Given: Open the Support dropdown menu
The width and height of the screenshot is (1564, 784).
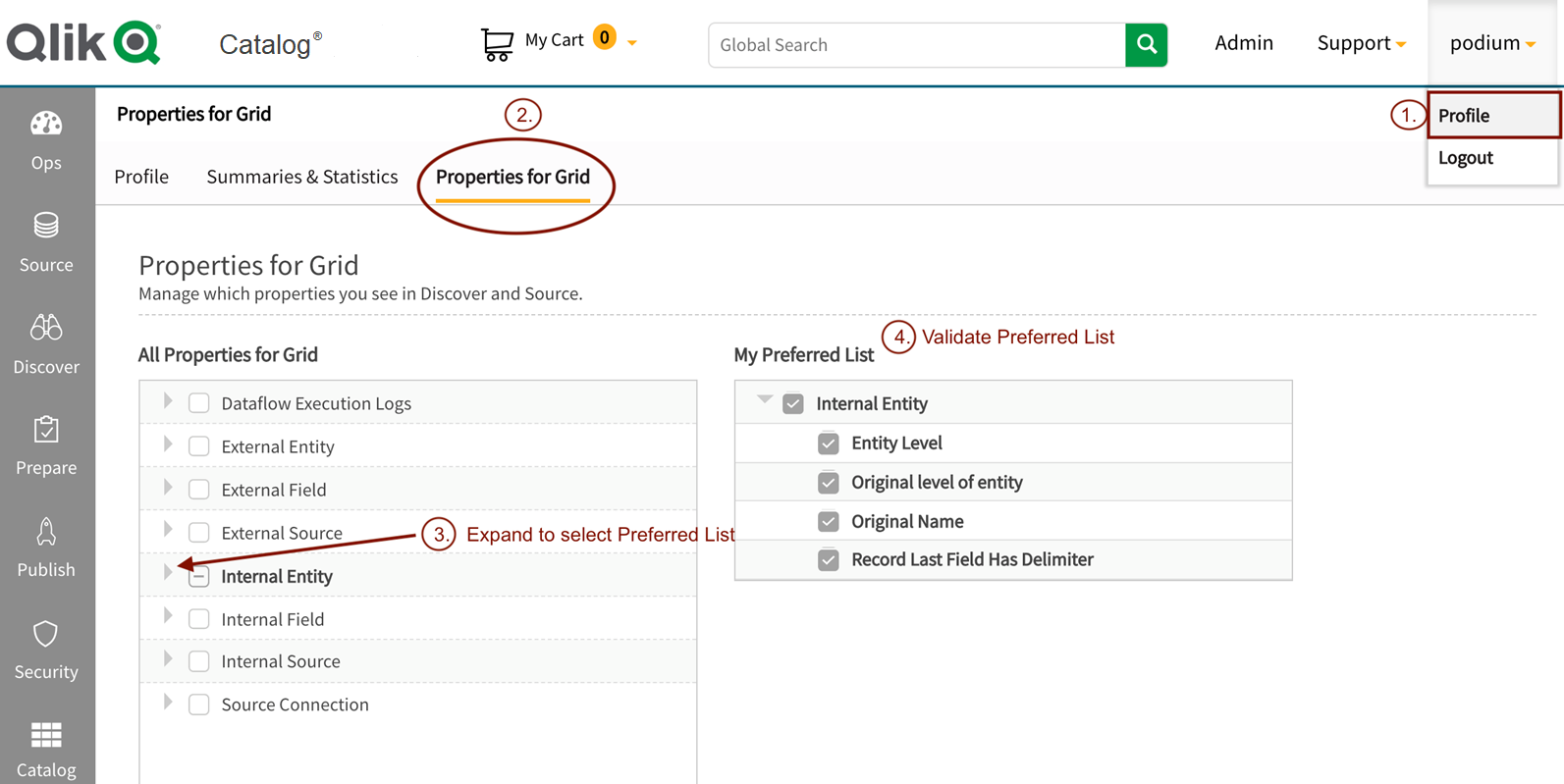Looking at the screenshot, I should click(x=1361, y=43).
